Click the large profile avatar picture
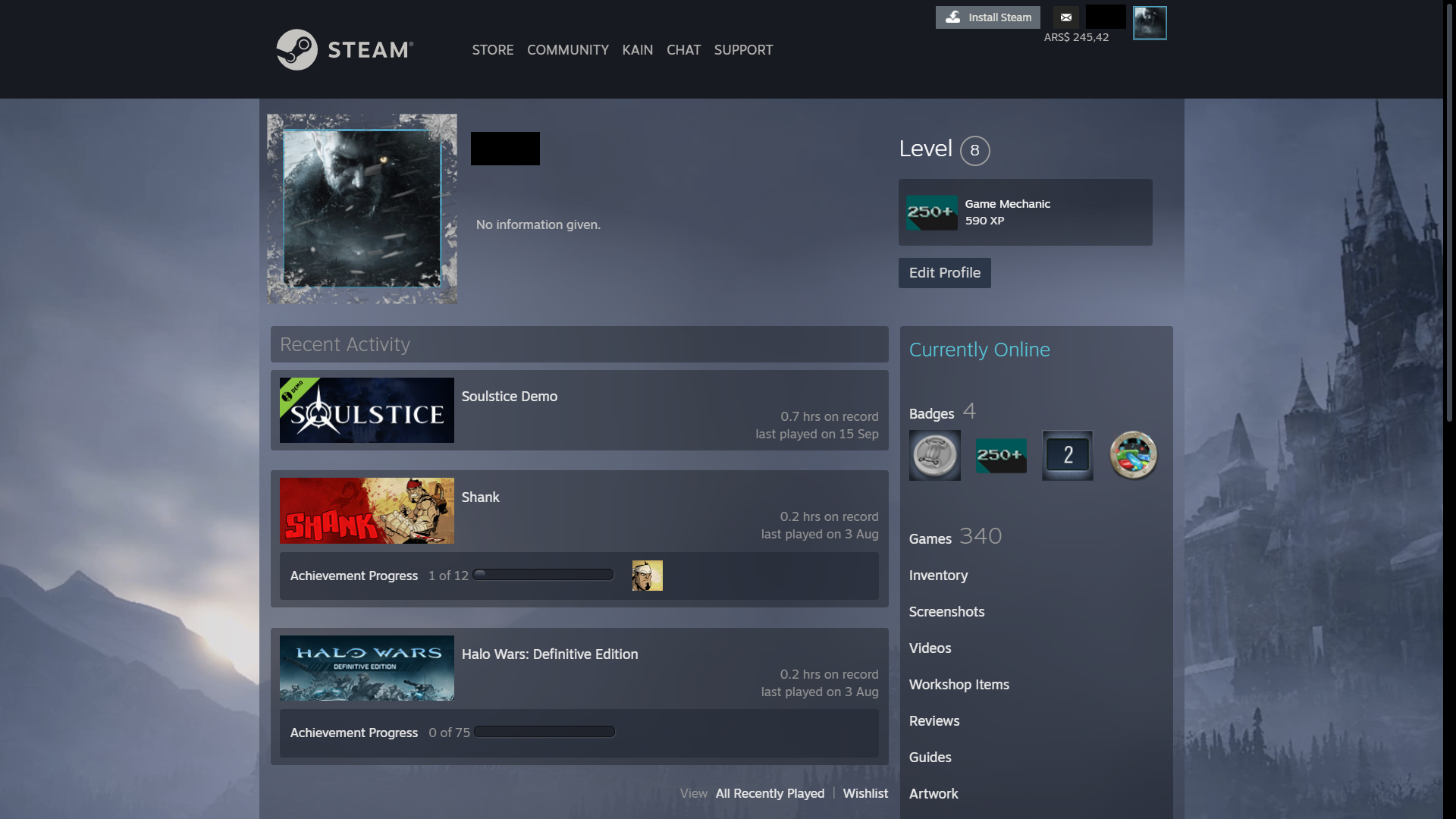 362,209
